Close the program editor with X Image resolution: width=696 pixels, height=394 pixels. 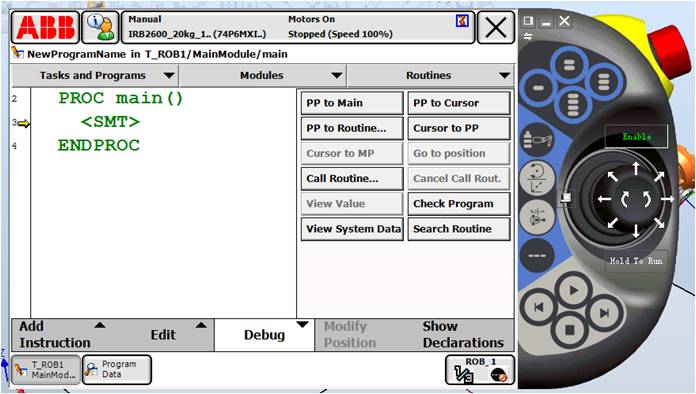pos(495,28)
